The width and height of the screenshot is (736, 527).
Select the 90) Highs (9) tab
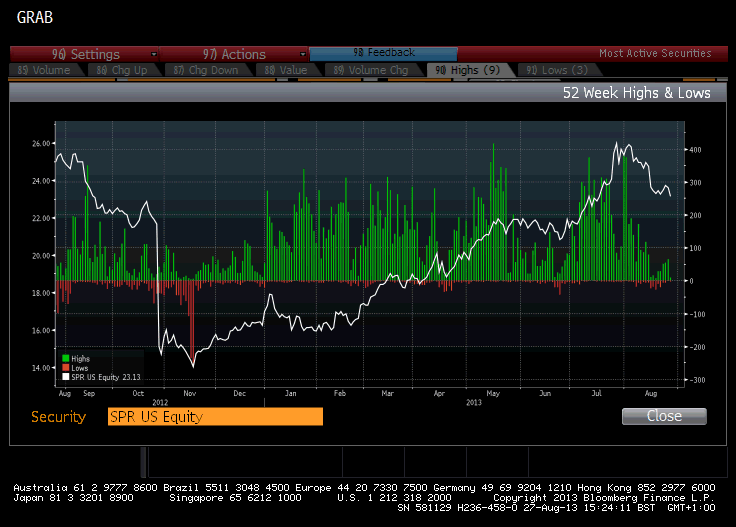(x=468, y=70)
